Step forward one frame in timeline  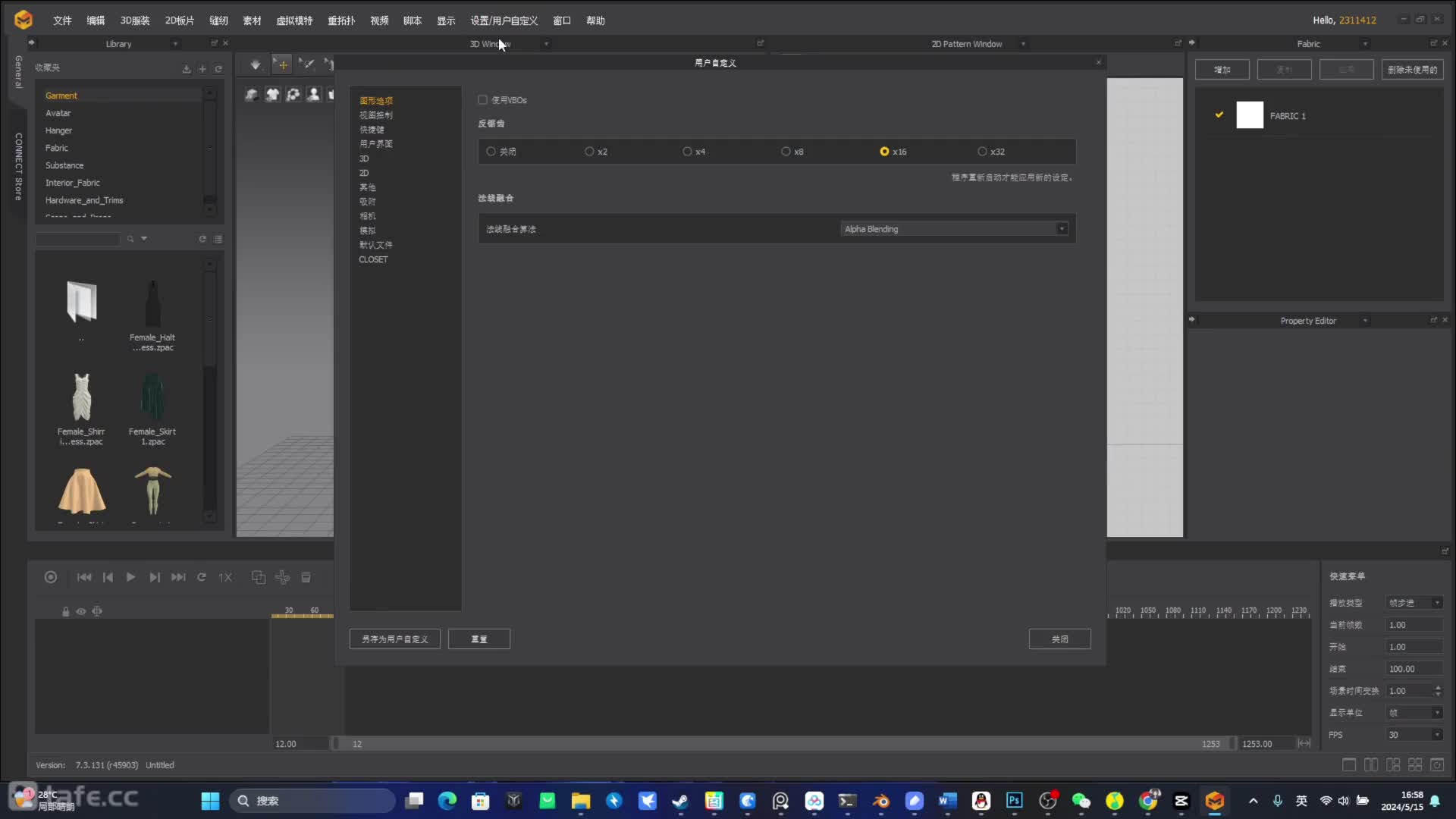tap(155, 577)
